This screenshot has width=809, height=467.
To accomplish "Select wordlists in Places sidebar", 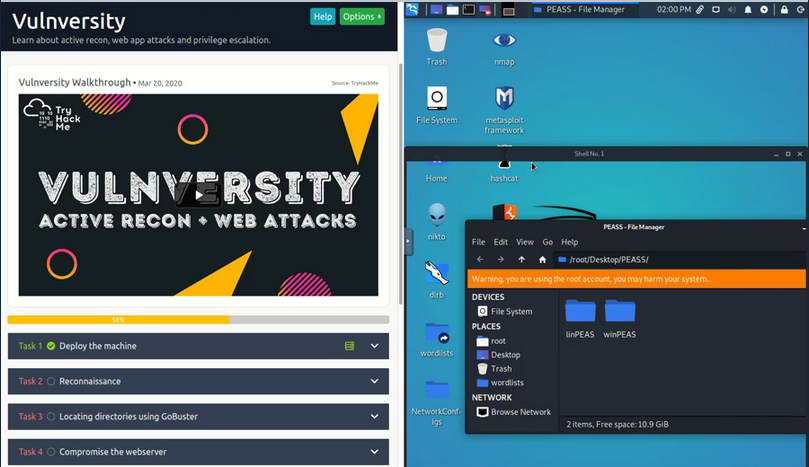I will click(x=500, y=383).
